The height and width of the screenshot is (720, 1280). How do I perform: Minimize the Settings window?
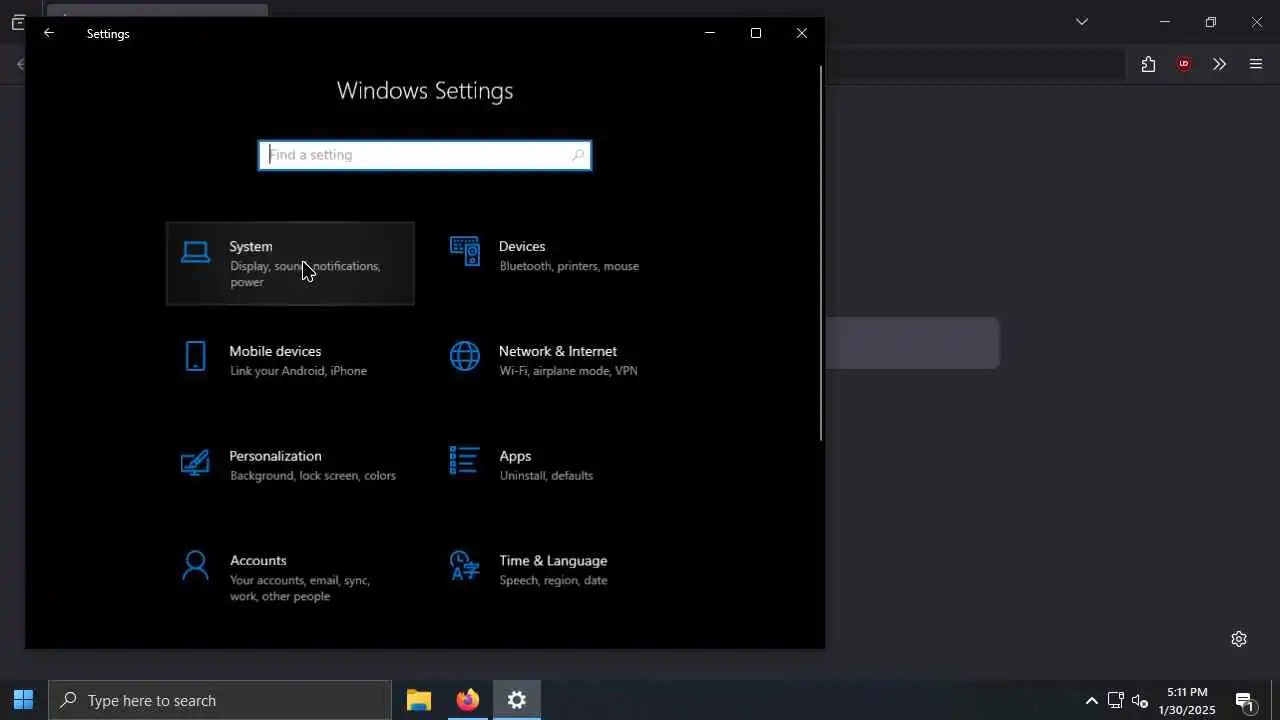[710, 33]
